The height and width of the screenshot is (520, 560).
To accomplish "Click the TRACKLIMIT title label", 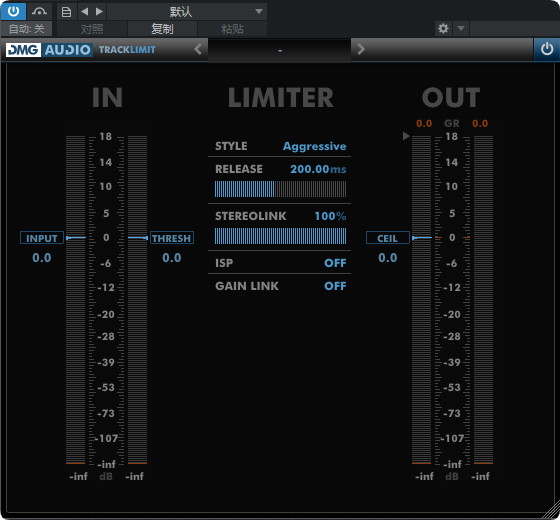I will 127,50.
